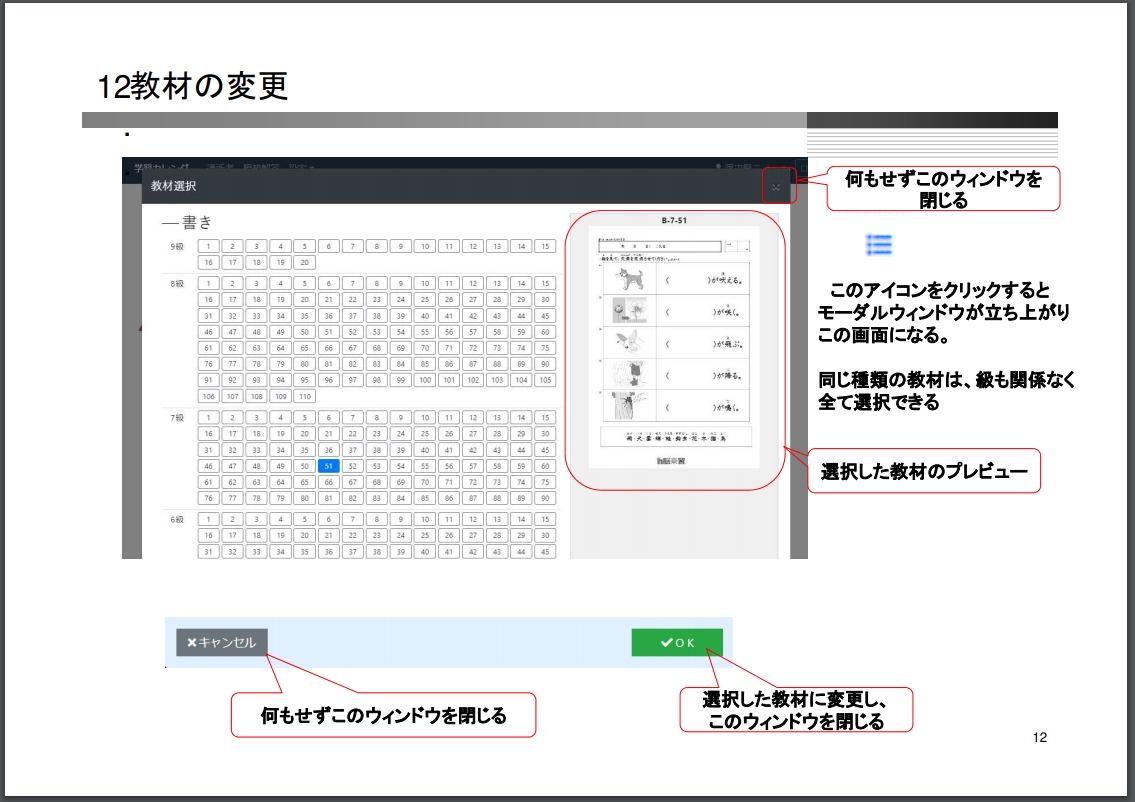Pick material 105 in the 8級 section
The height and width of the screenshot is (802, 1135).
pos(545,380)
